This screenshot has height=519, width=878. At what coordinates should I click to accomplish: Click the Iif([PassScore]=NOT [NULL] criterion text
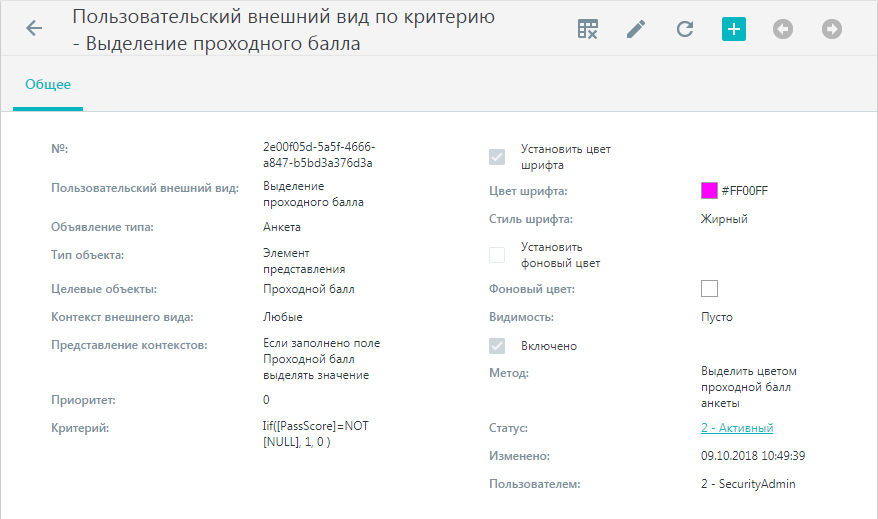316,434
